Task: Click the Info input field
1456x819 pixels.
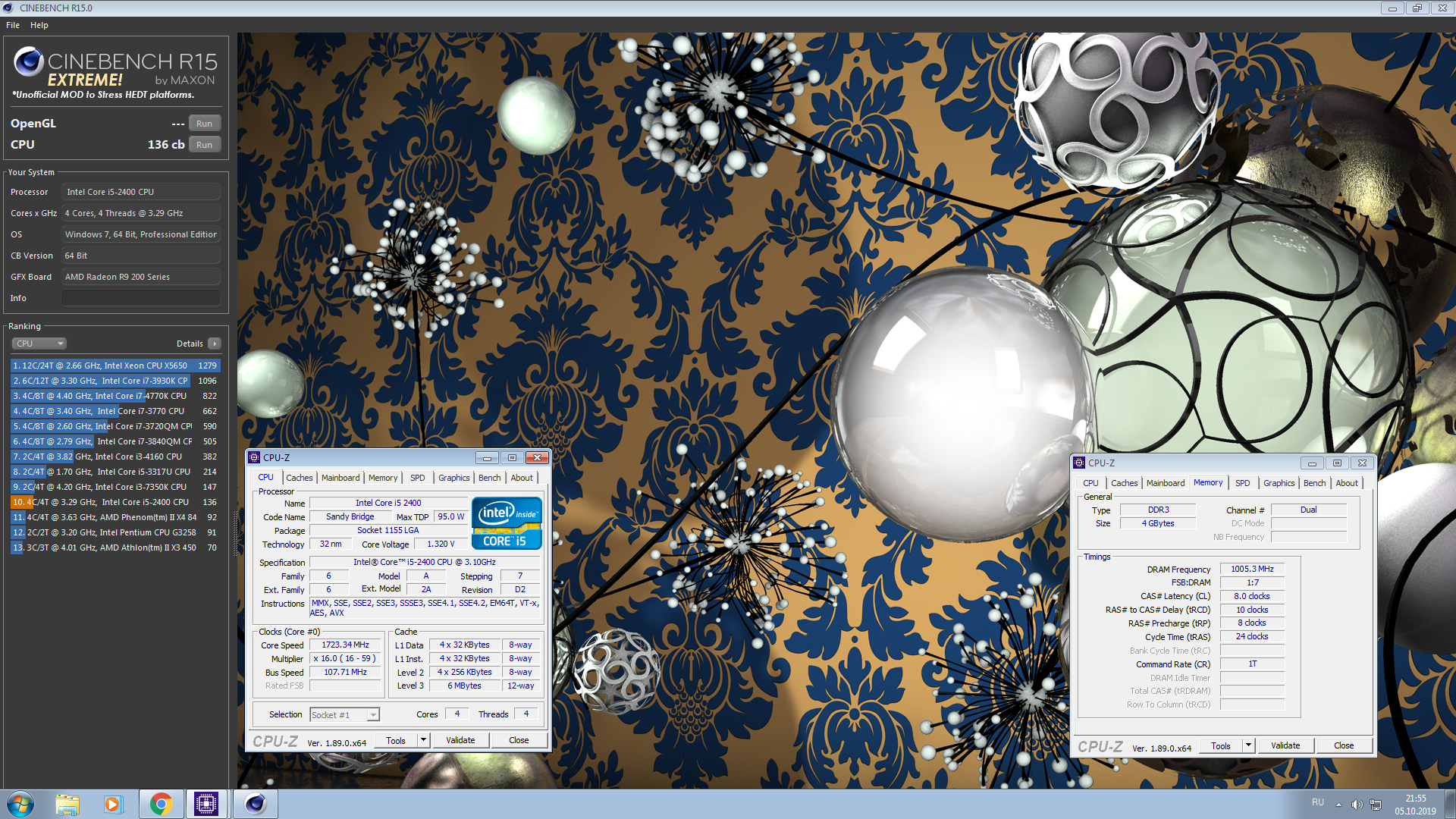Action: tap(141, 298)
